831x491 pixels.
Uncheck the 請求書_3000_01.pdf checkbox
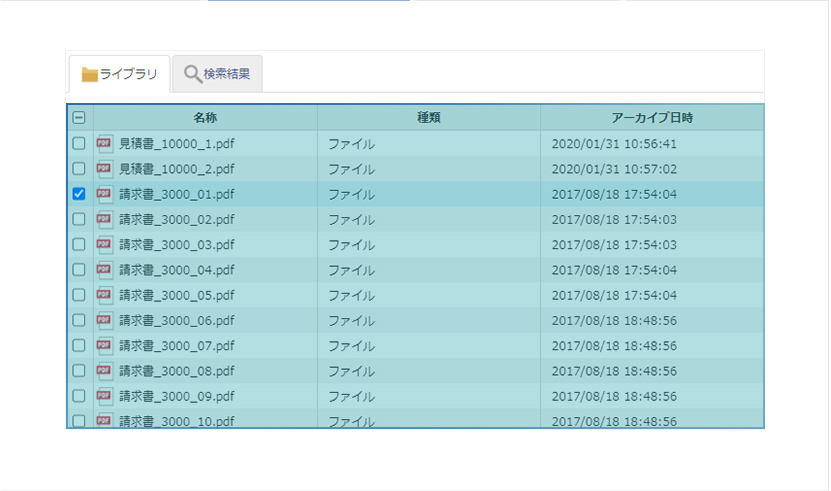[79, 194]
